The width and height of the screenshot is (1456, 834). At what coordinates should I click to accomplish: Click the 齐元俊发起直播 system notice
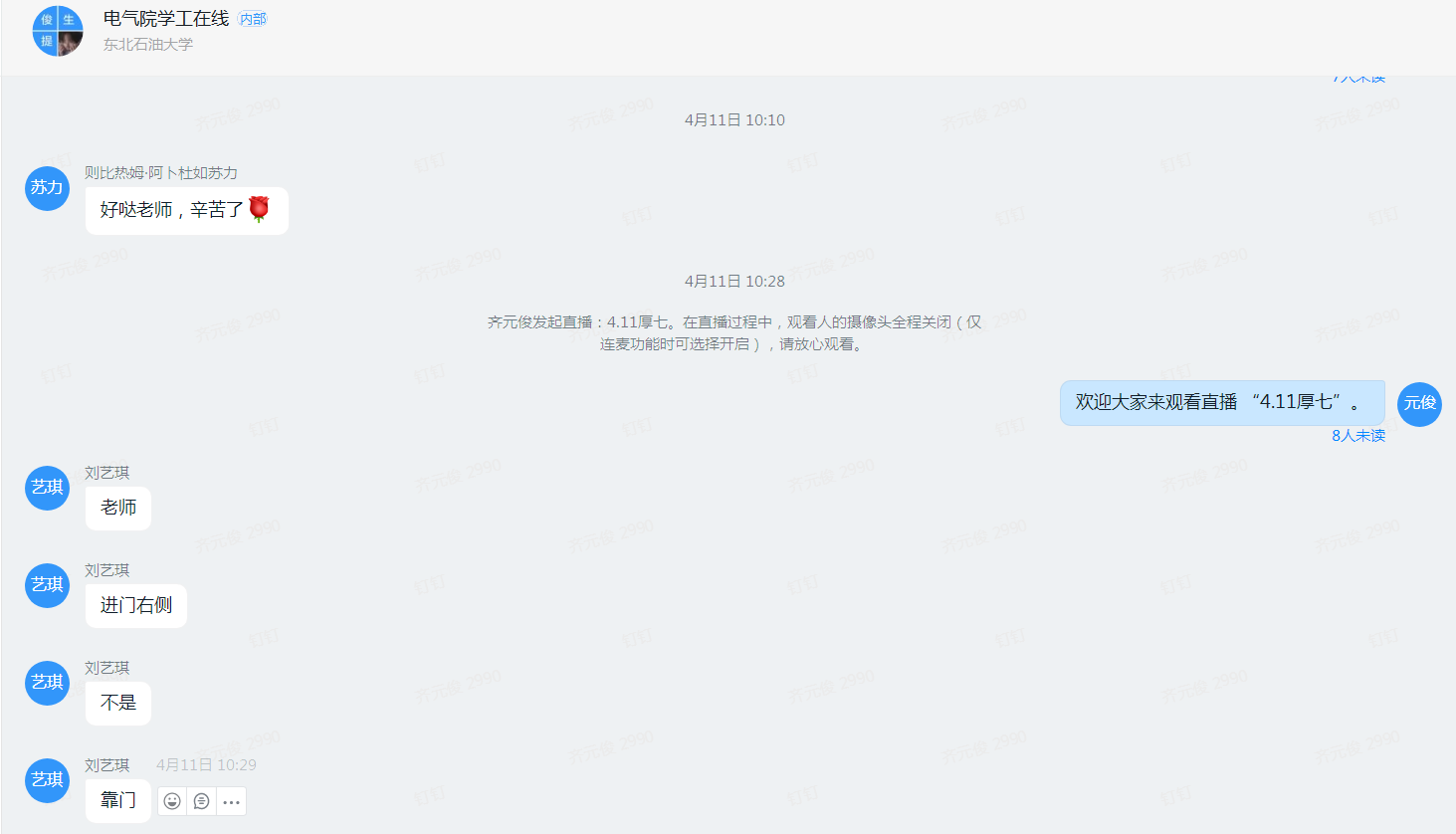click(x=734, y=332)
